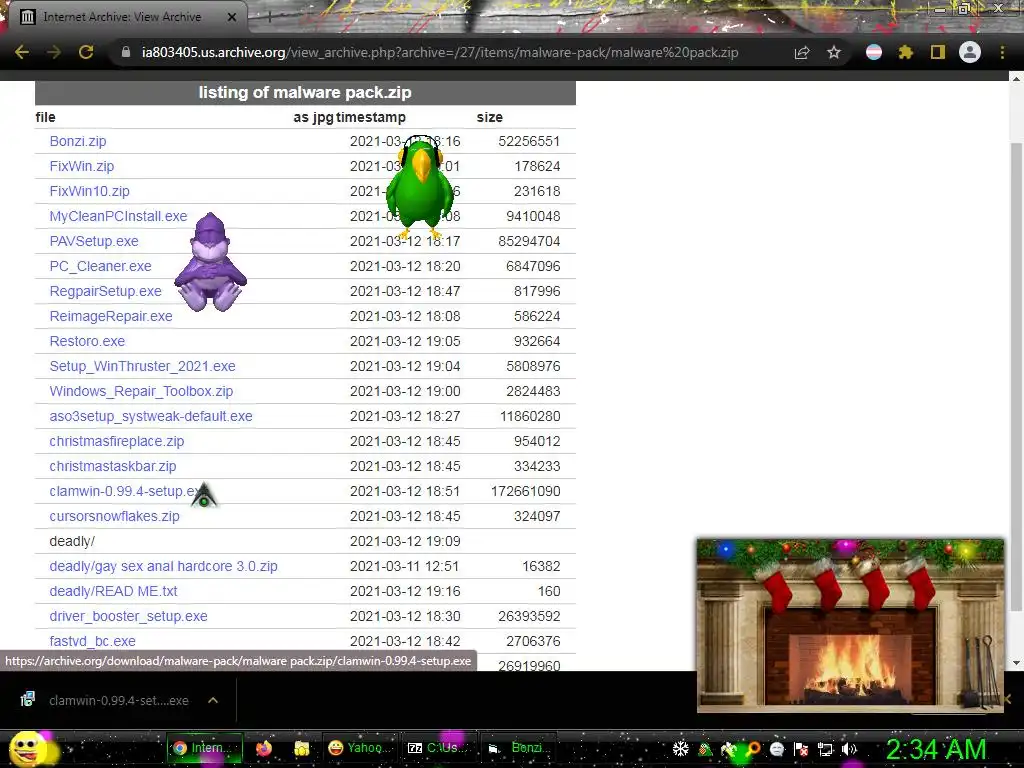Click driver_booster_setup.exe link
This screenshot has height=768, width=1024.
129,616
